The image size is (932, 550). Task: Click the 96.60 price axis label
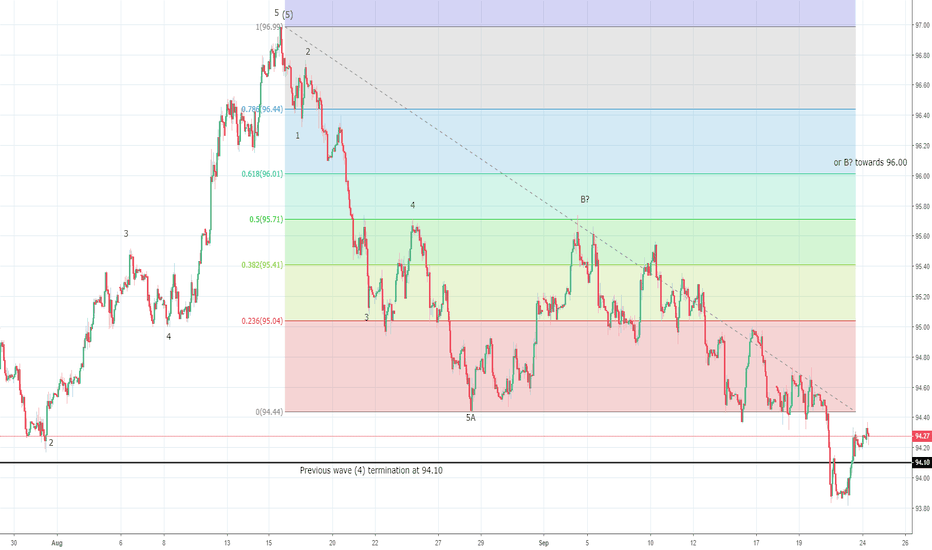922,86
